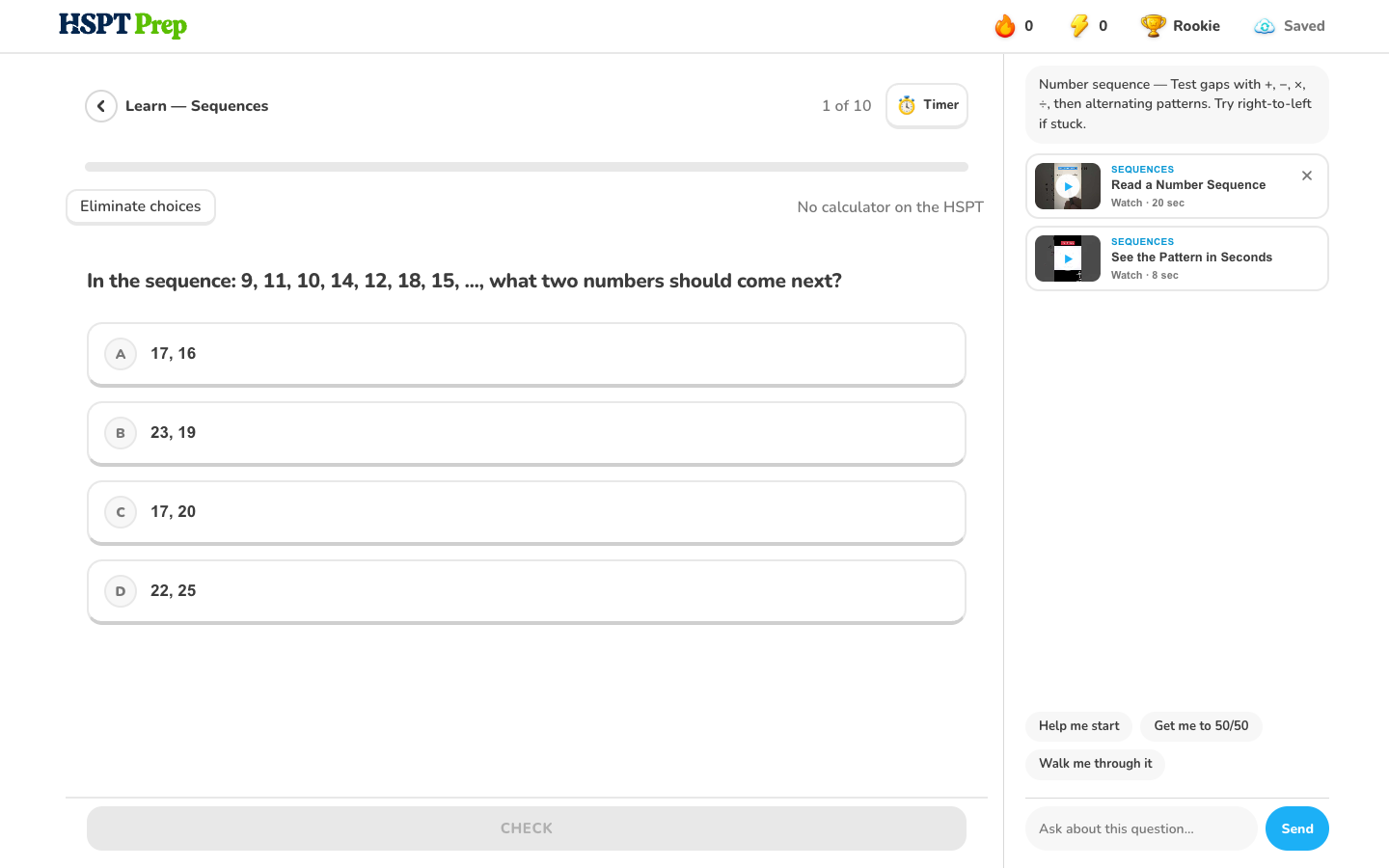Click the No calculator on the HSPT note
Screen dimensions: 1389x868
(890, 207)
